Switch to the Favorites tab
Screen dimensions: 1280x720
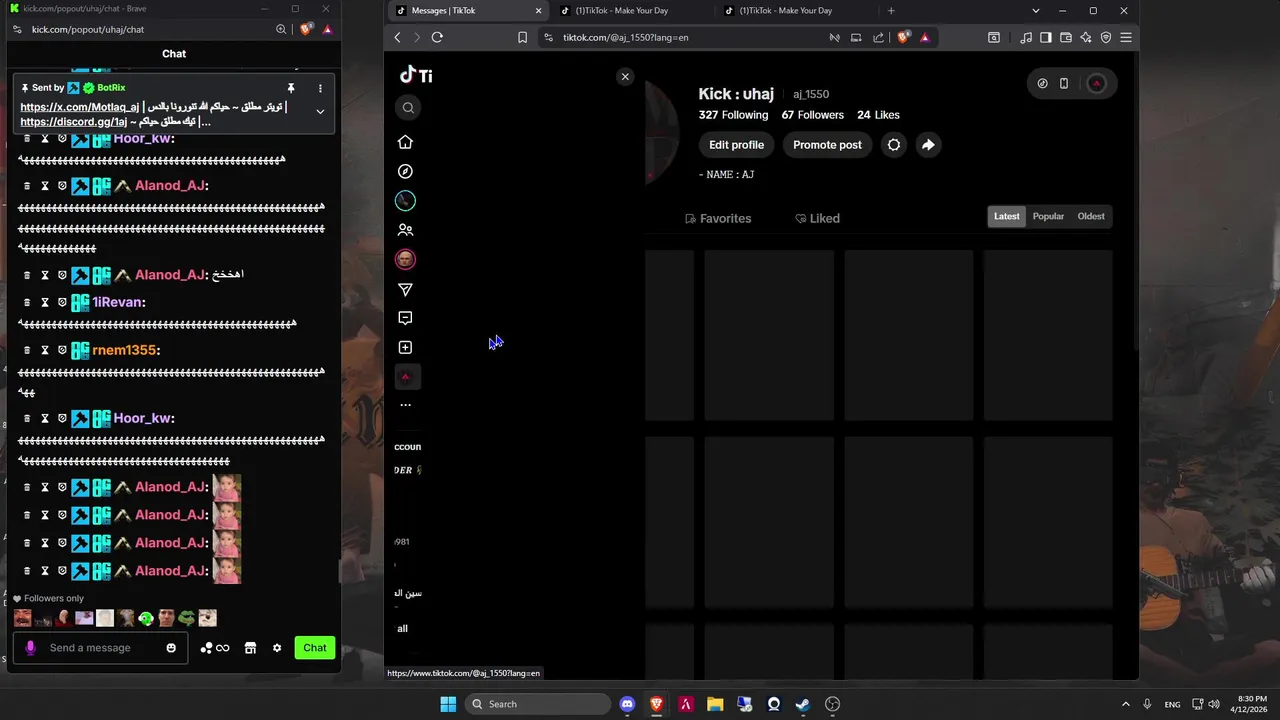(x=718, y=218)
